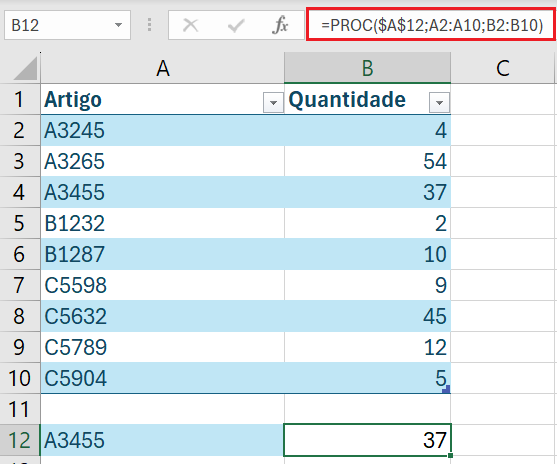Screen dimensions: 557x464
Task: Click the Cancel (X) formula icon
Action: 190,25
